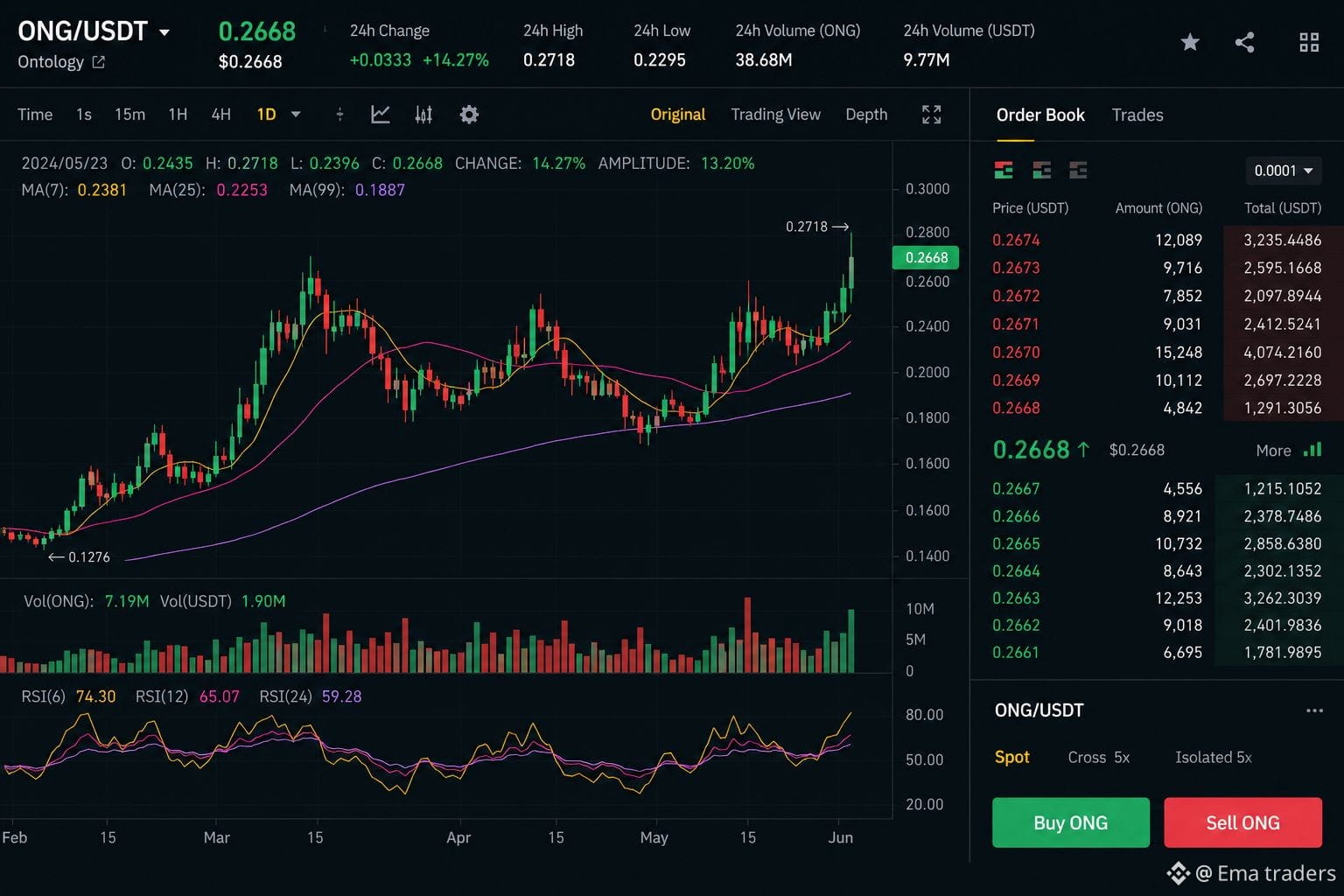1344x896 pixels.
Task: Add ONG/USDT to favorites with star icon
Action: coord(1190,42)
